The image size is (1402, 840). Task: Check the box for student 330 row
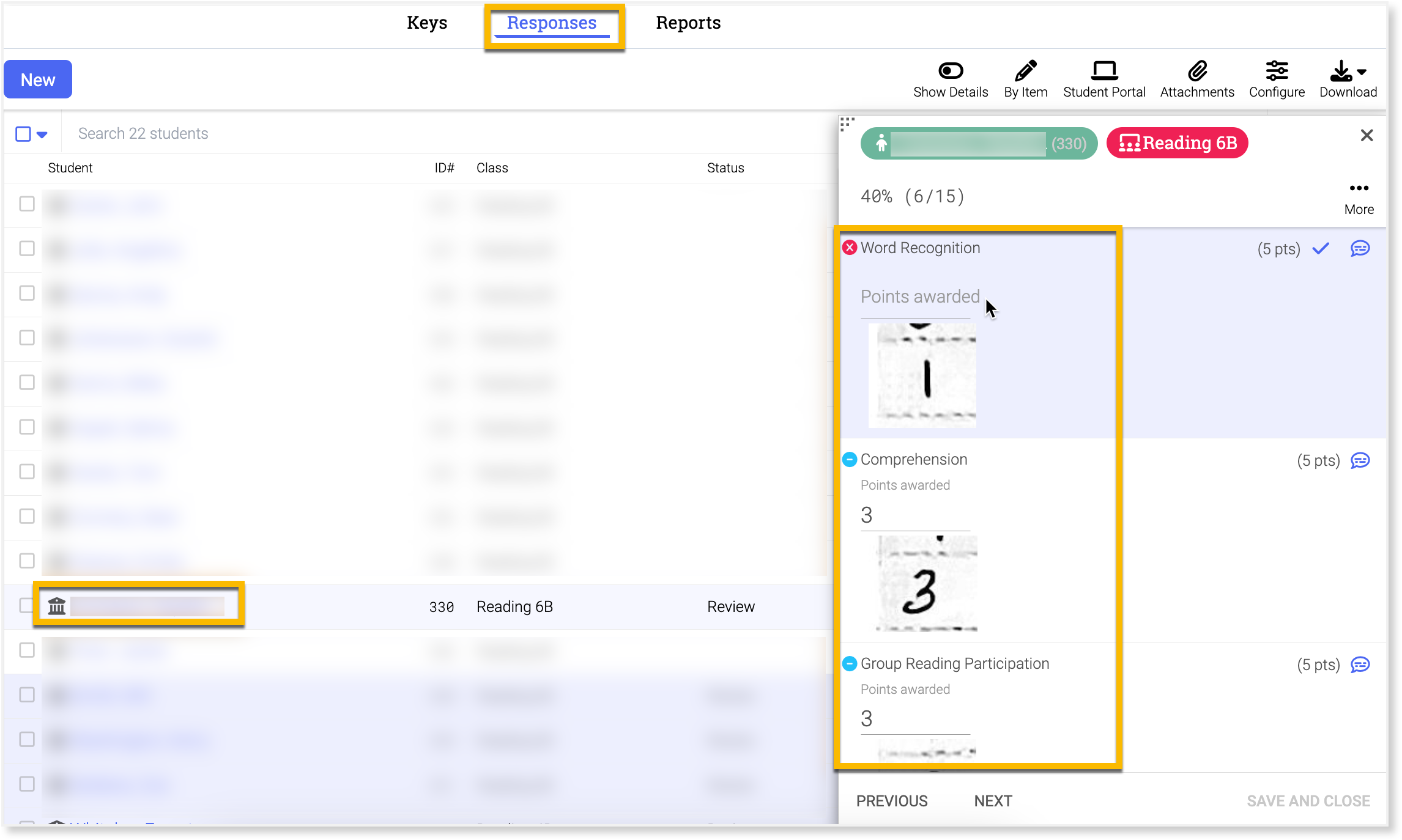click(26, 606)
